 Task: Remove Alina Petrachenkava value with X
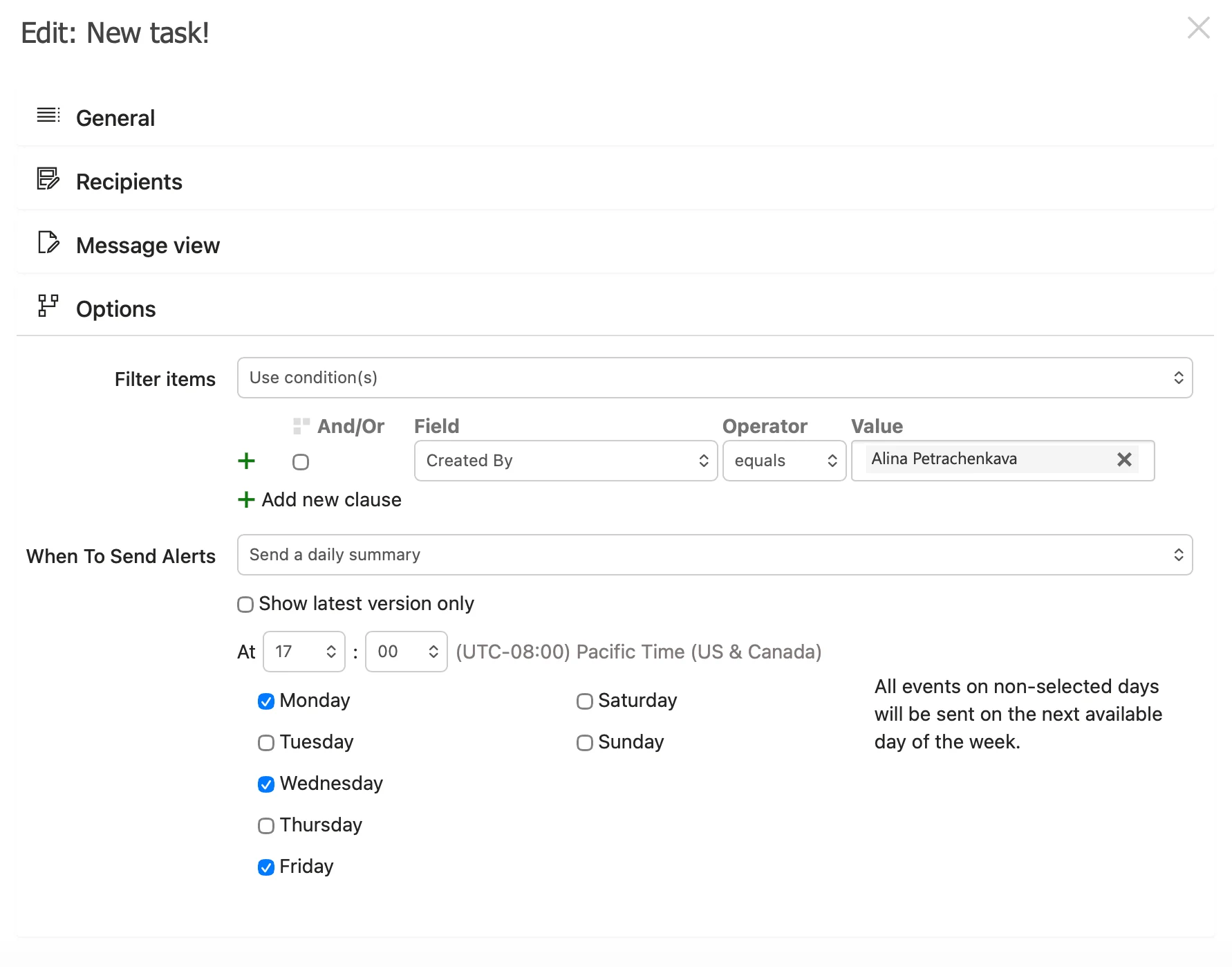[1124, 459]
